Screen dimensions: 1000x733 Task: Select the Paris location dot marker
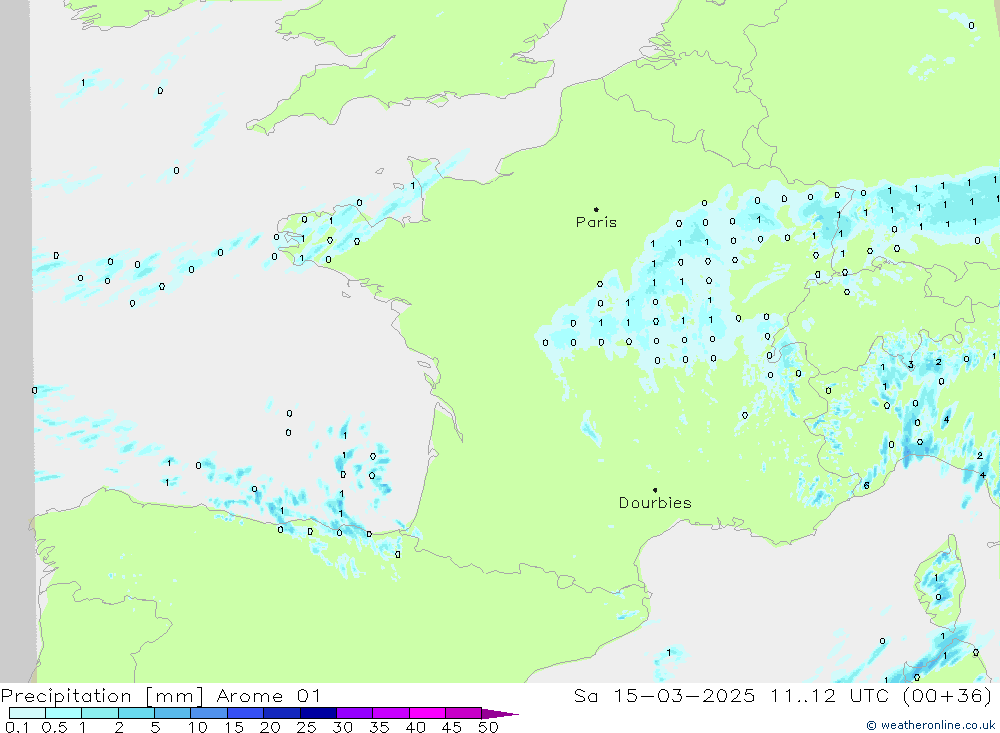click(x=596, y=209)
